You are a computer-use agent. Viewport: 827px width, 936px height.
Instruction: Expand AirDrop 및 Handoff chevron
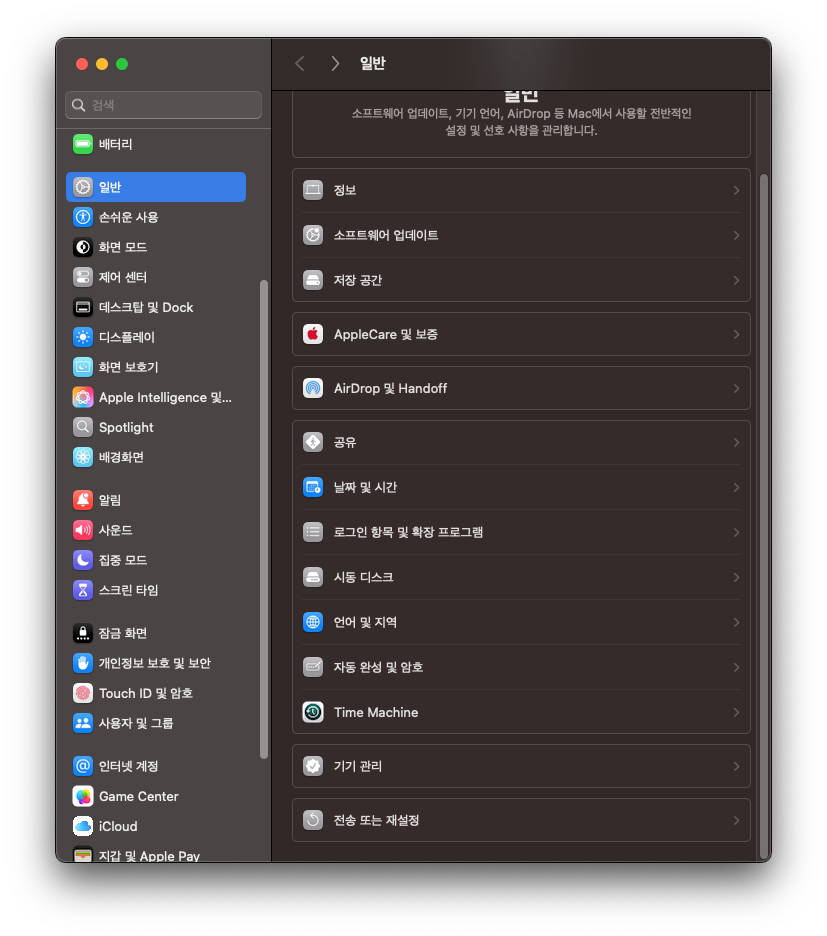[736, 388]
